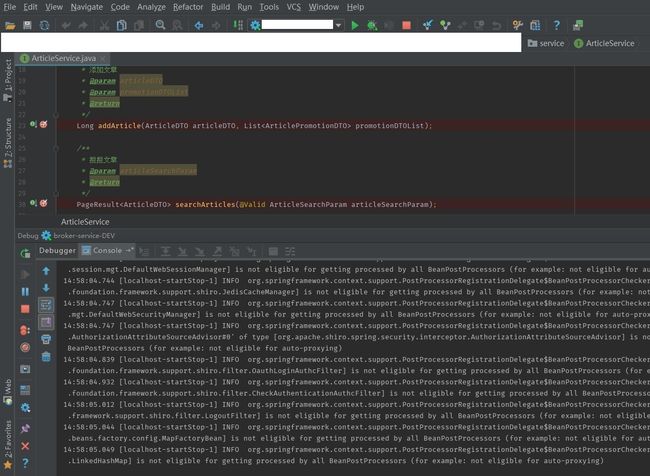Click the console scroll Down arrow icon
Screen dimensions: 650x476
pos(46,288)
